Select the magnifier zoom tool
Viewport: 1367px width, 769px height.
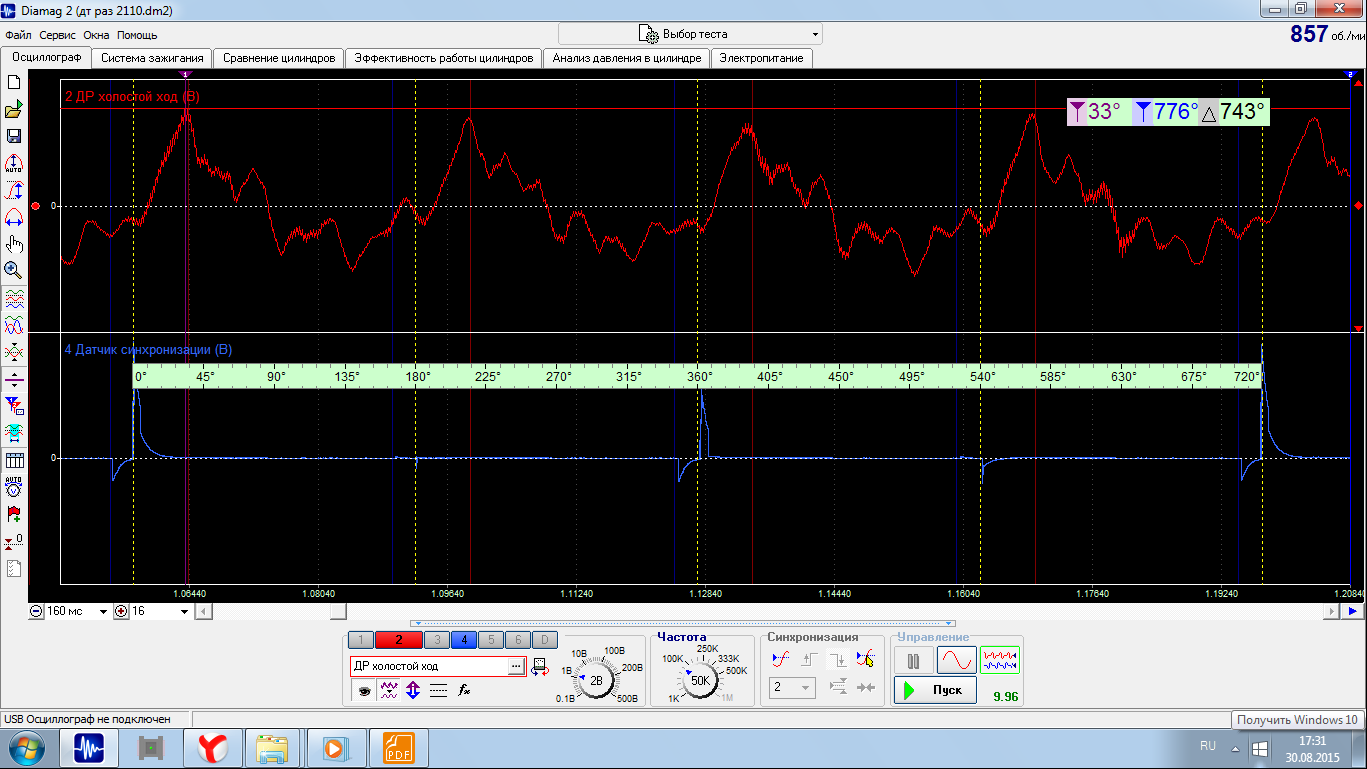14,270
